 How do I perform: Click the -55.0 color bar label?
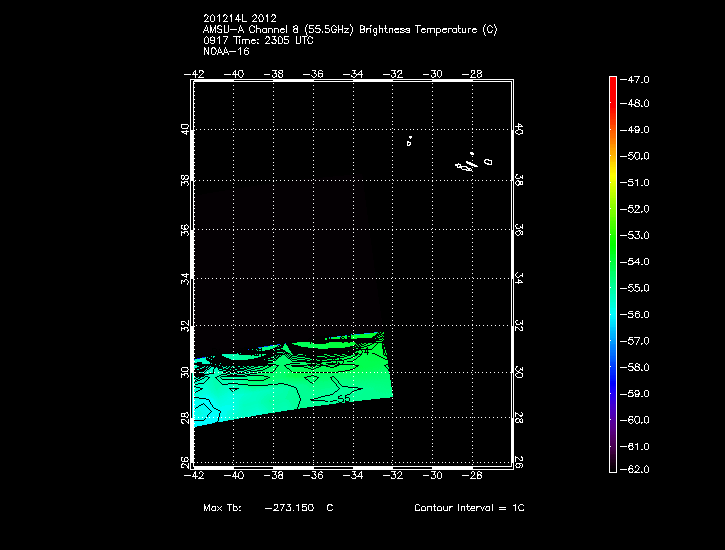pos(637,288)
